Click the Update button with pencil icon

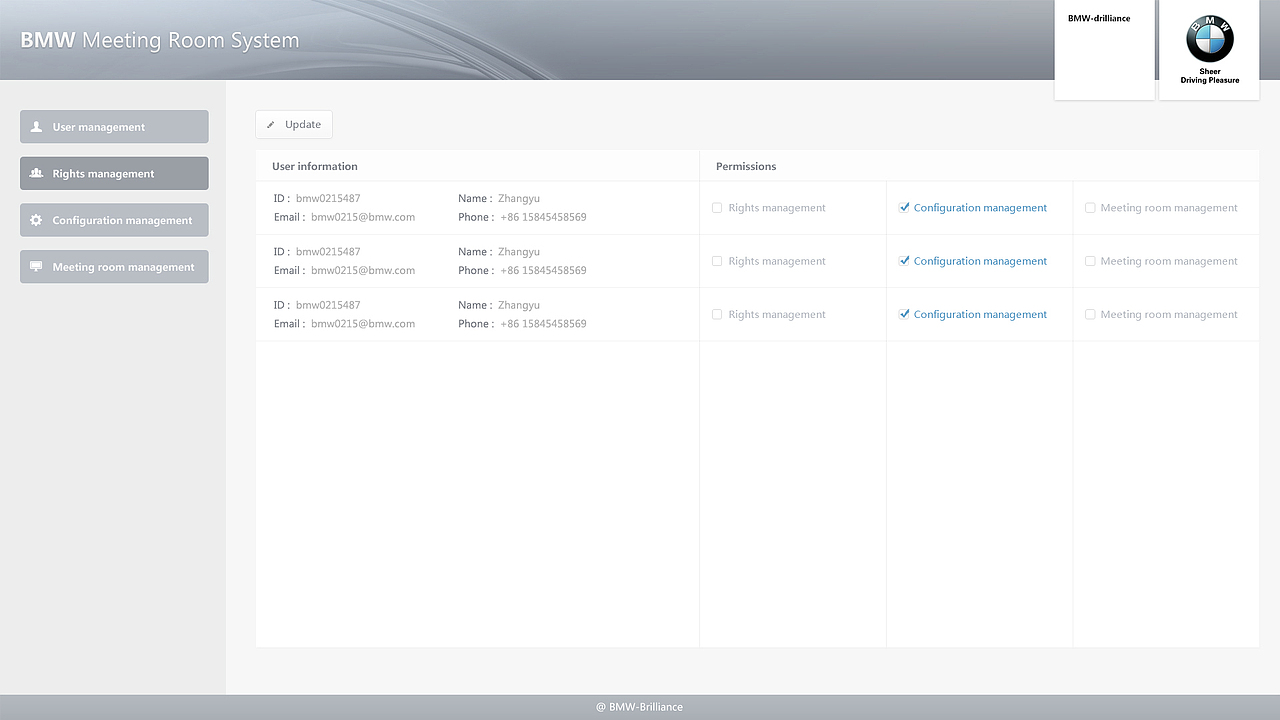coord(294,124)
